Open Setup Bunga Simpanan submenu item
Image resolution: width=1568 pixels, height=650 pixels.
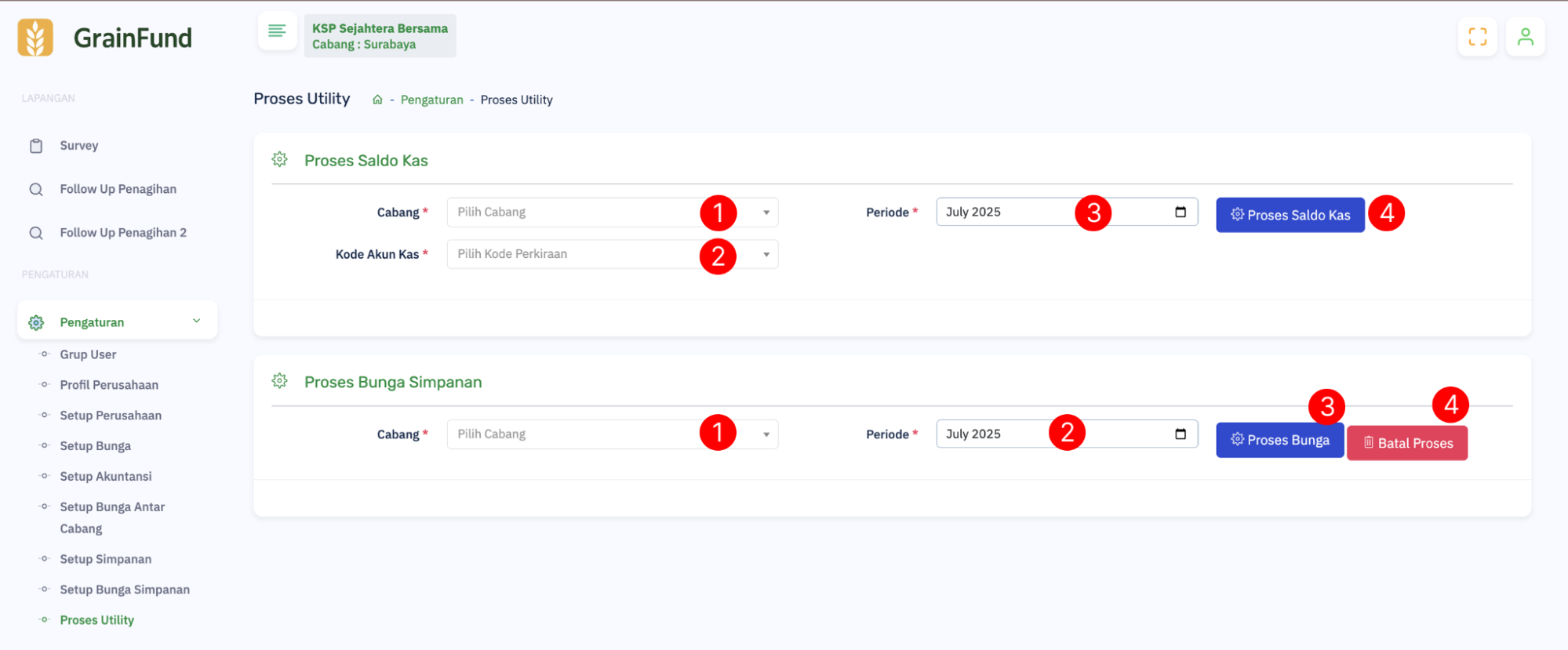(125, 590)
